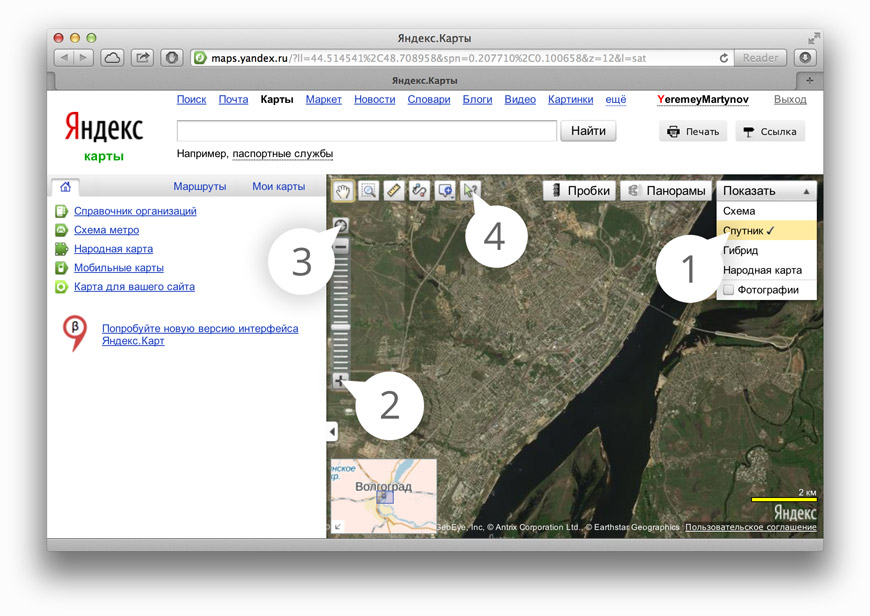This screenshot has height=616, width=870.
Task: Select the ruler distance tool
Action: click(x=394, y=191)
